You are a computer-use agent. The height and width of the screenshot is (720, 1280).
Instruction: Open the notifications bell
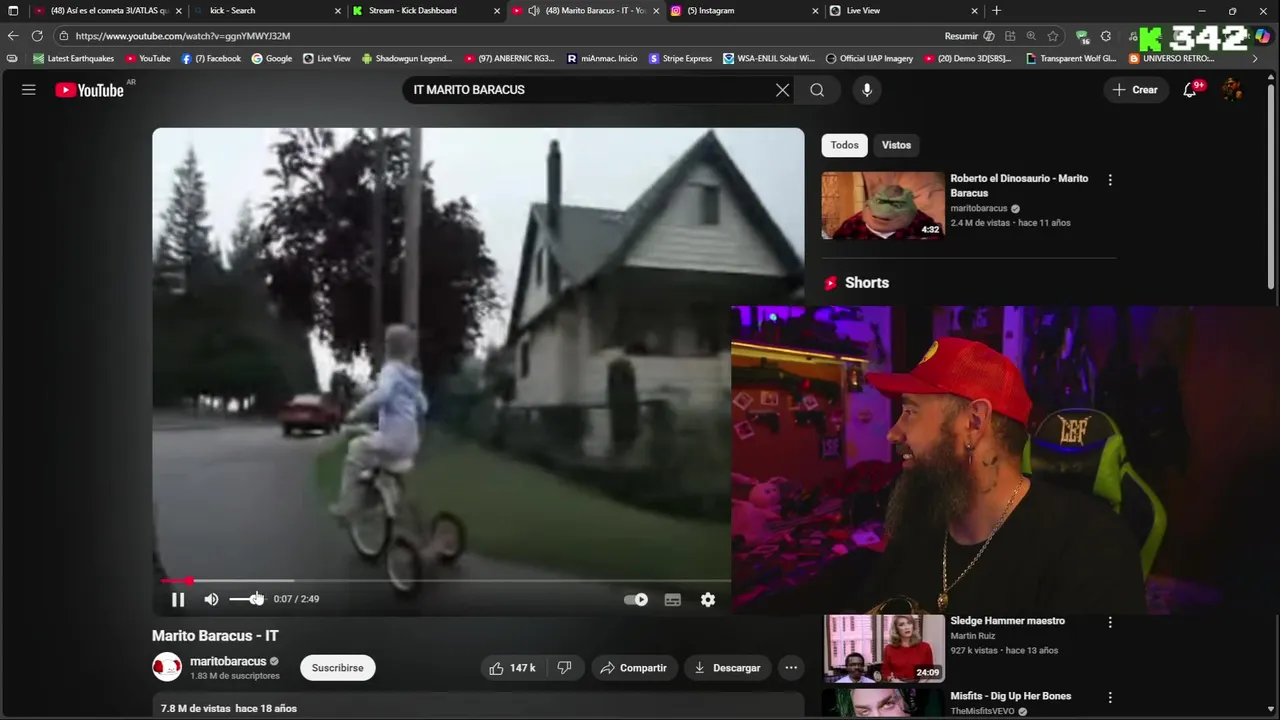pos(1190,90)
